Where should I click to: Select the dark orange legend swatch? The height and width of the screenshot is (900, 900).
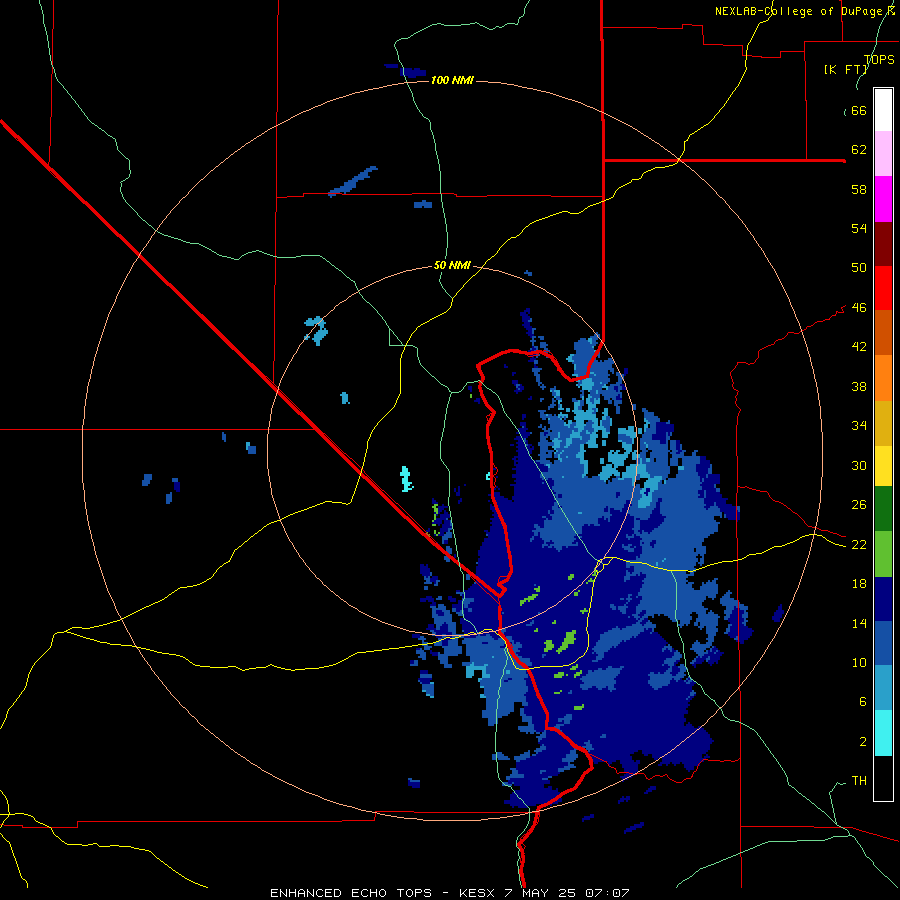883,332
